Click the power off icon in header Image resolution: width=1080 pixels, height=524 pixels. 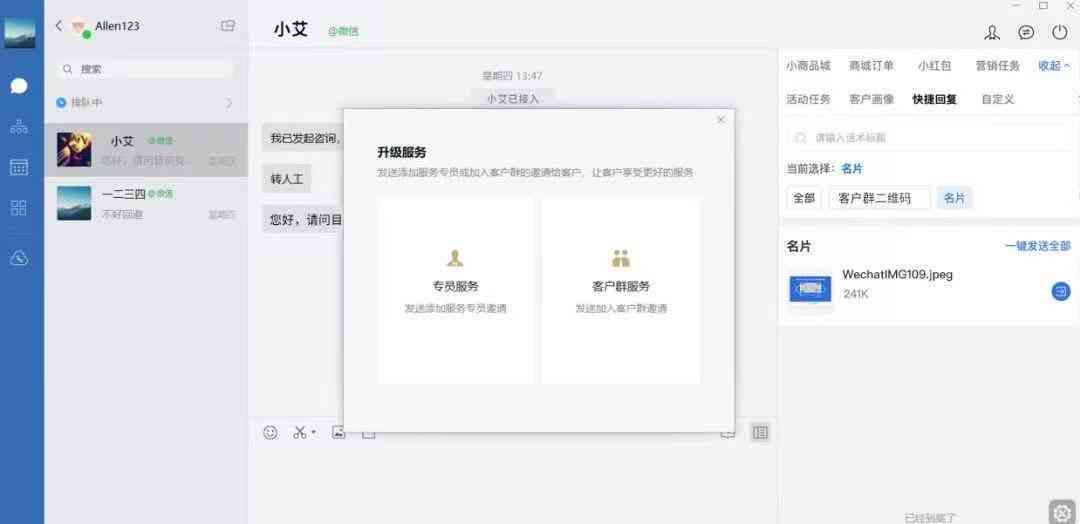tap(1060, 32)
